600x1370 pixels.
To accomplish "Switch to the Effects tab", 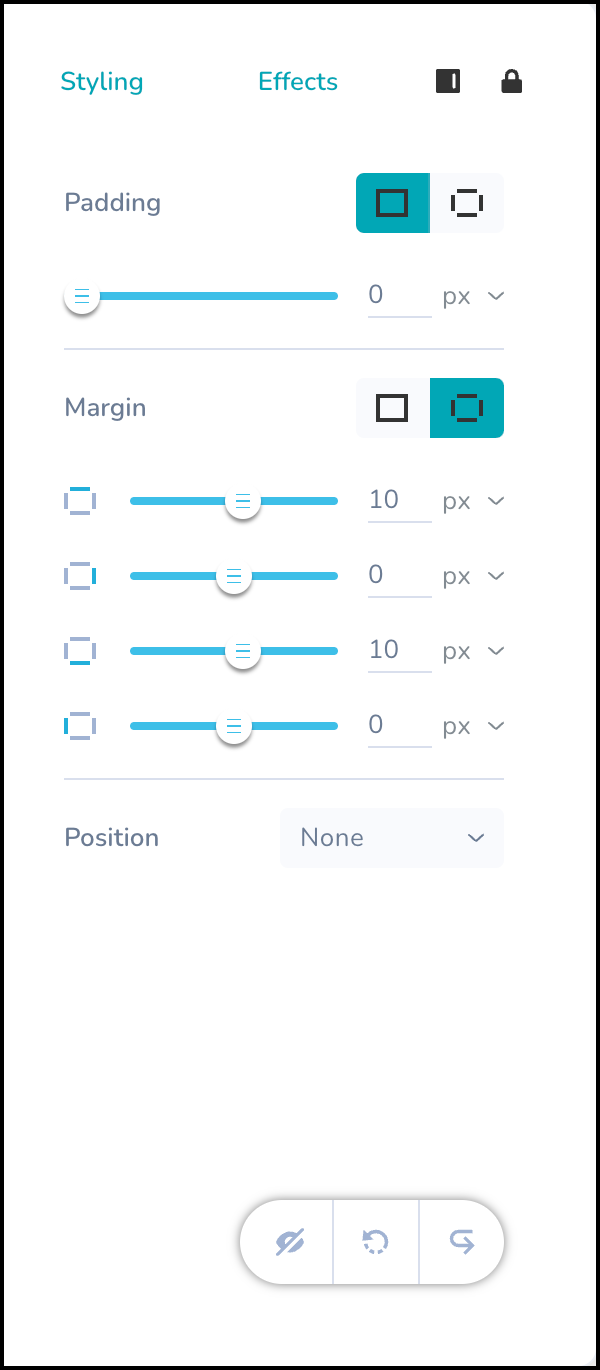I will click(x=298, y=82).
